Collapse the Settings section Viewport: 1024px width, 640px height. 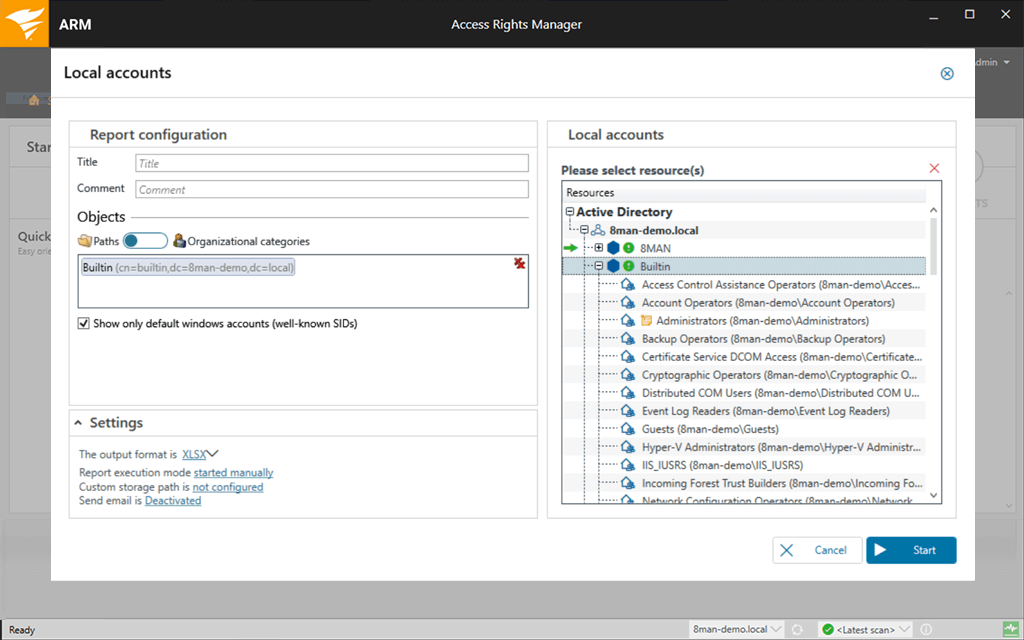(x=80, y=422)
